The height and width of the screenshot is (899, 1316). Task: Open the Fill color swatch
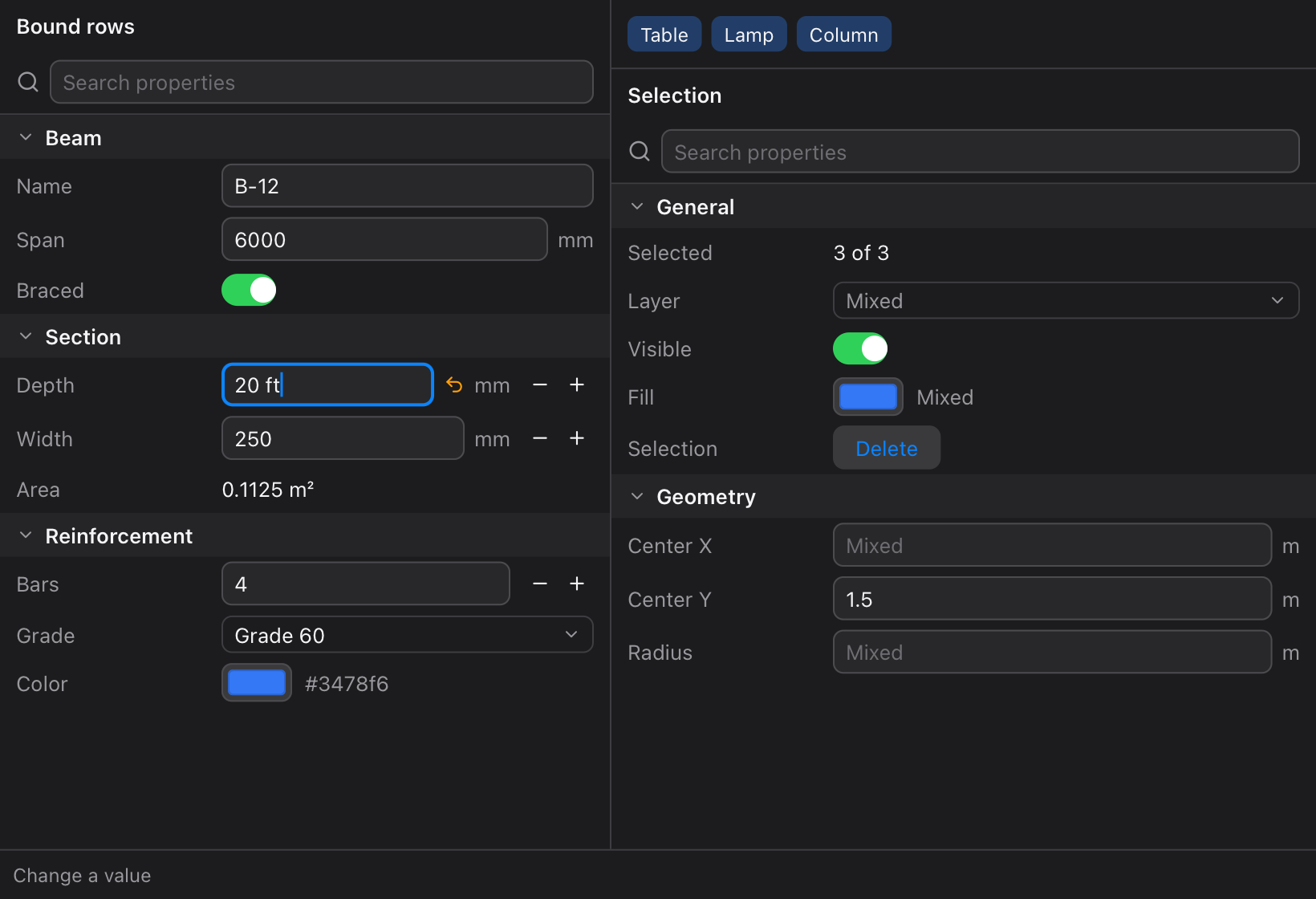[868, 397]
